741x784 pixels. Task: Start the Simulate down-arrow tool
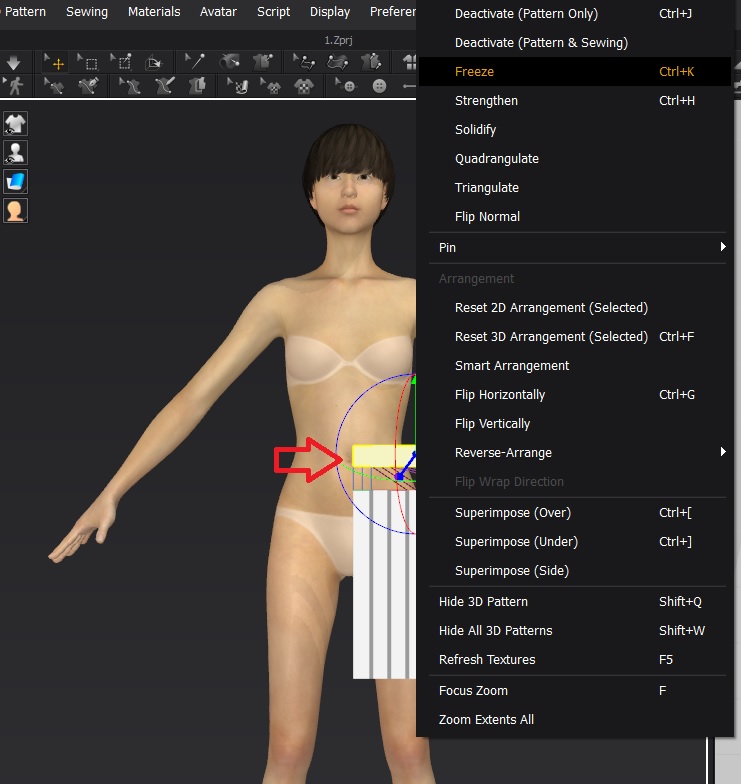tap(14, 62)
